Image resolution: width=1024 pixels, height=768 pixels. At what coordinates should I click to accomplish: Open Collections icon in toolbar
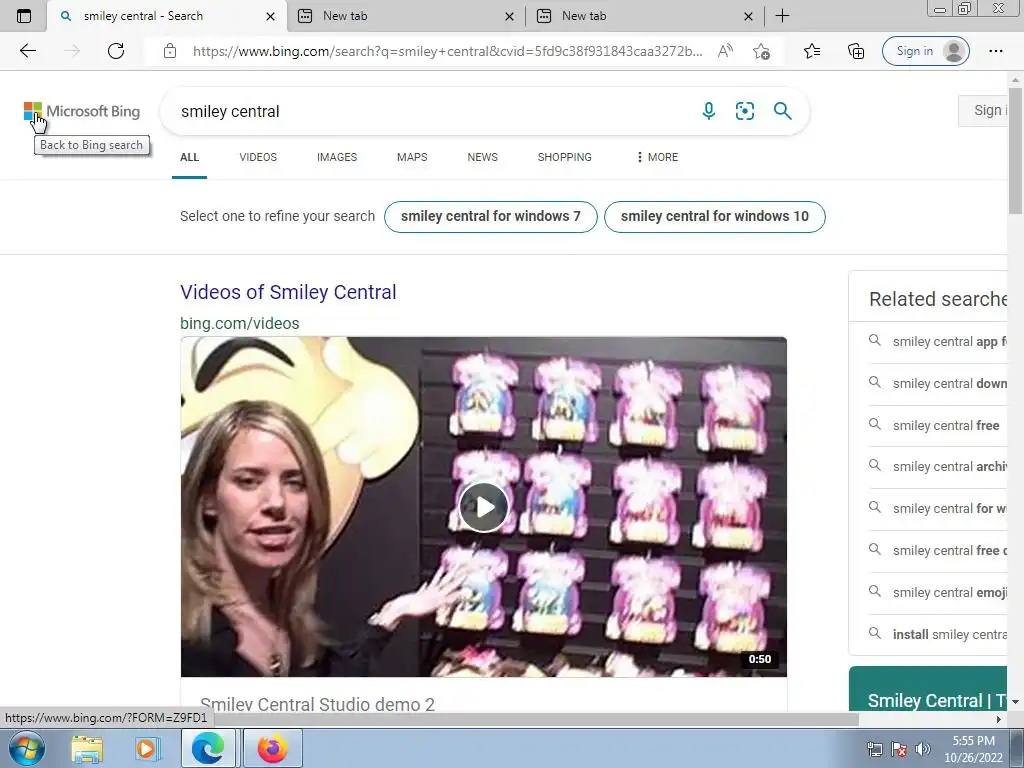tap(856, 51)
